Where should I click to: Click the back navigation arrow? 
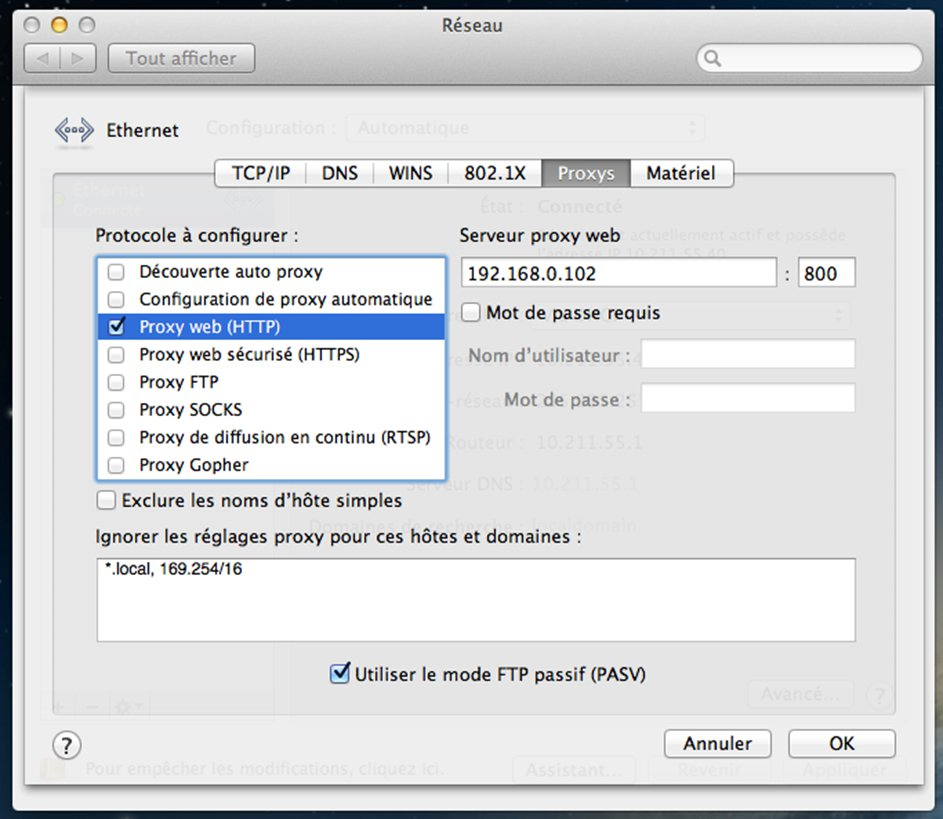(42, 58)
